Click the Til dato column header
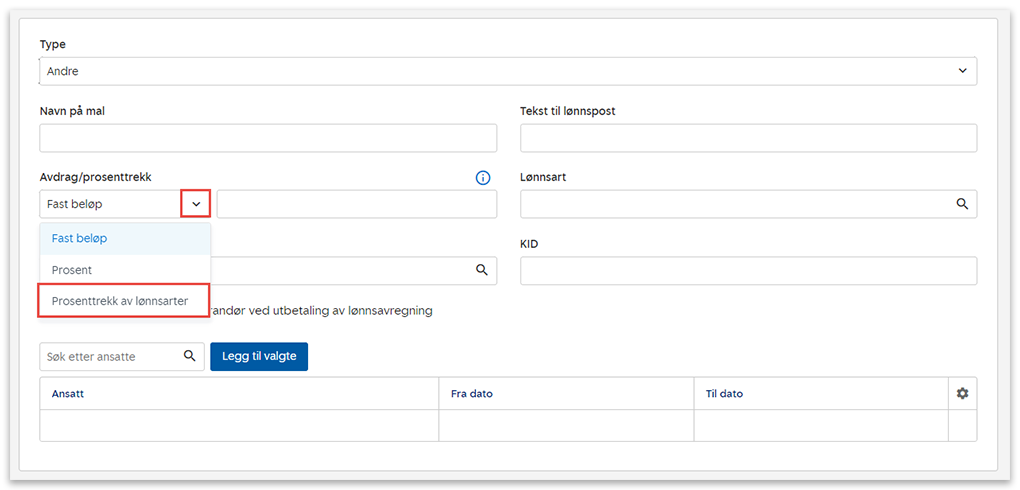Image resolution: width=1020 pixels, height=490 pixels. click(724, 394)
